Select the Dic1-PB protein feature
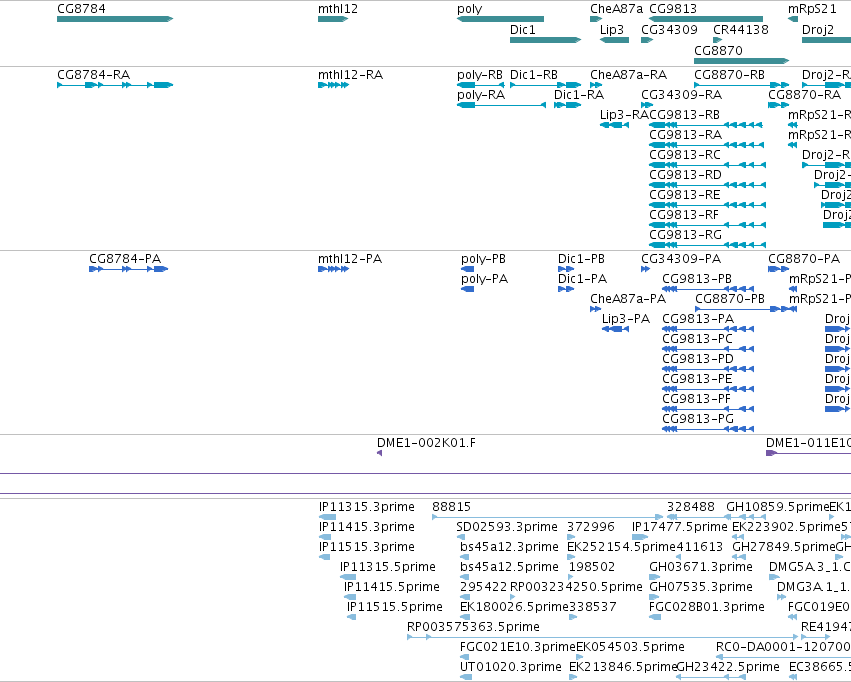Screen dimensions: 851x682 [566, 269]
